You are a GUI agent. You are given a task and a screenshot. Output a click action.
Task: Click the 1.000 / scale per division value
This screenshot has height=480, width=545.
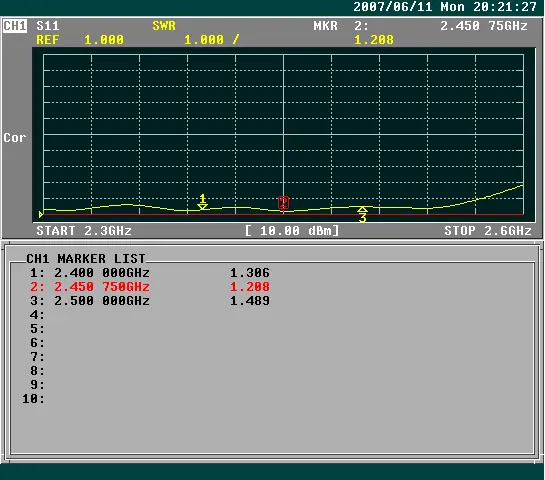[212, 40]
